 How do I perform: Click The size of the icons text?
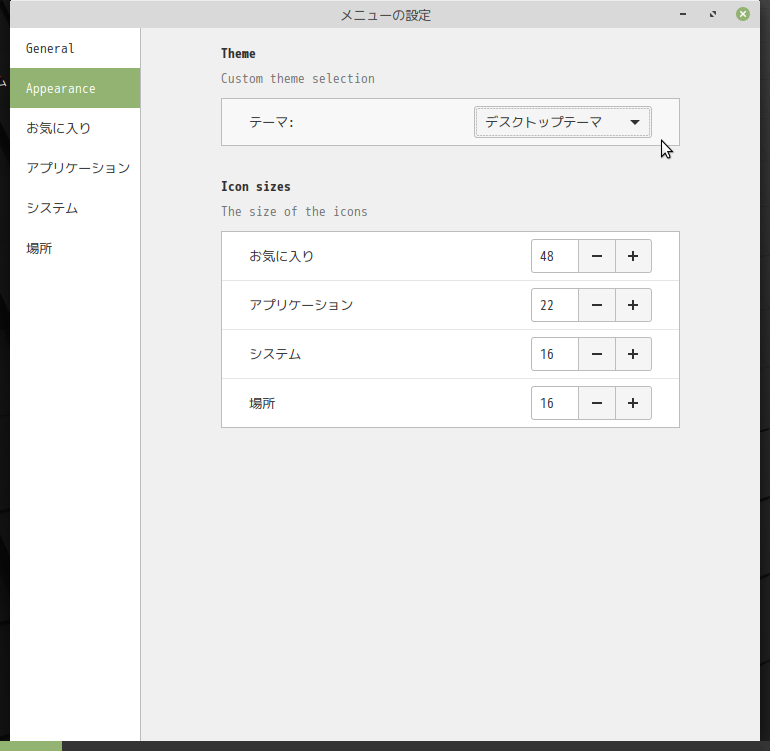pos(294,212)
